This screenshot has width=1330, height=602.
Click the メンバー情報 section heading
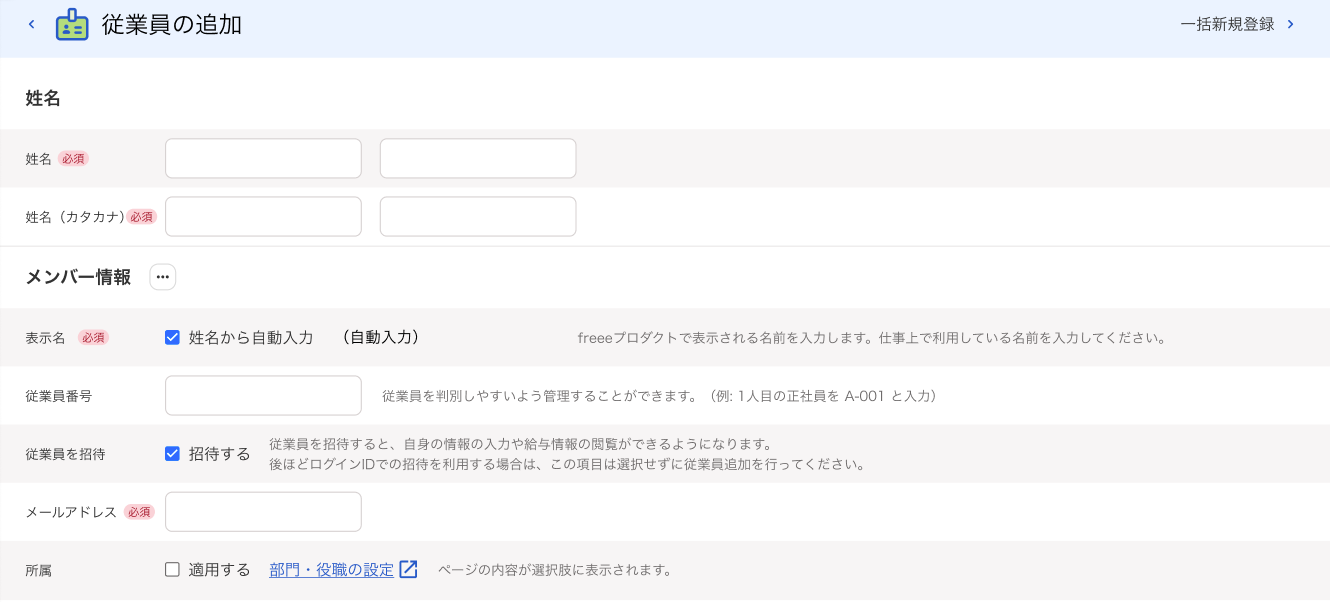point(78,277)
